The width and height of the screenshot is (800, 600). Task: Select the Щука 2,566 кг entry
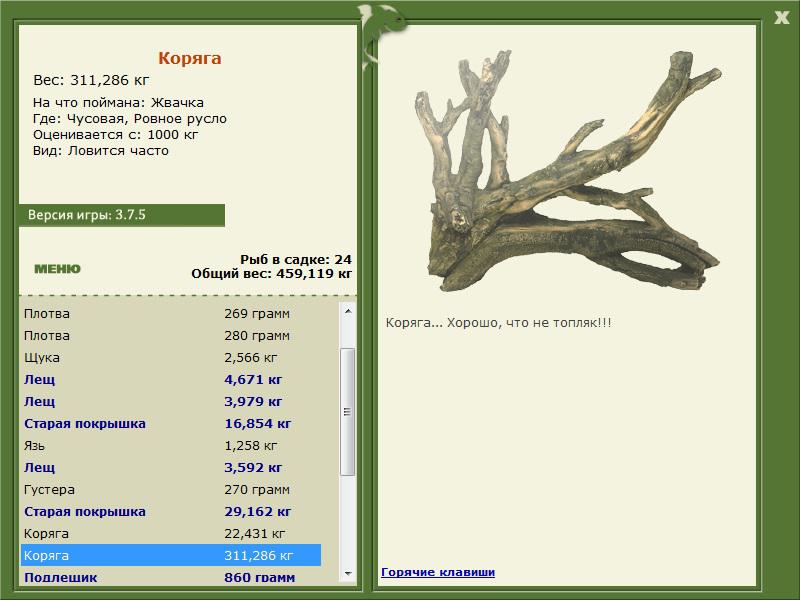(x=171, y=357)
